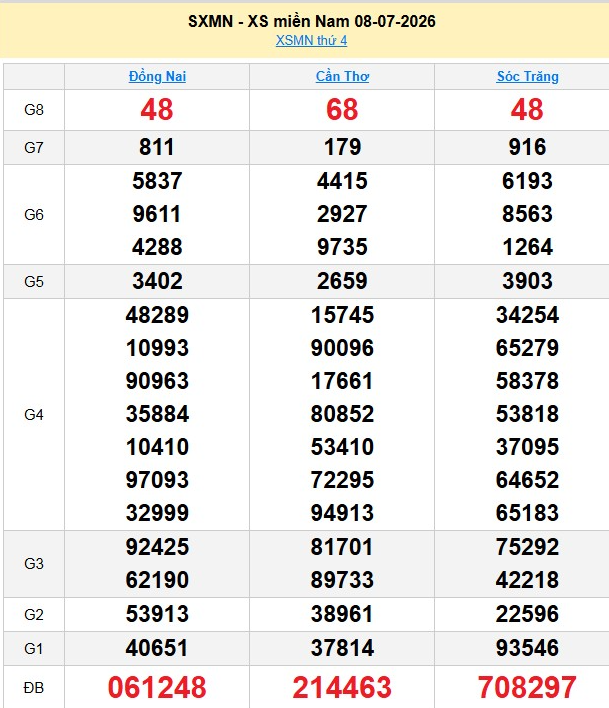Click the Đồng Nai G1 number 40651
Viewport: 609px width, 708px height.
point(157,648)
